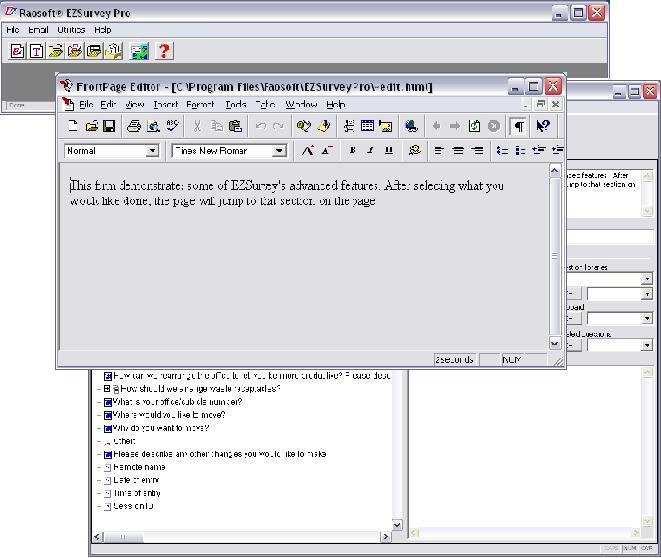Click red question mark help icon in EZSurvey
This screenshot has width=661, height=558.
pyautogui.click(x=164, y=51)
